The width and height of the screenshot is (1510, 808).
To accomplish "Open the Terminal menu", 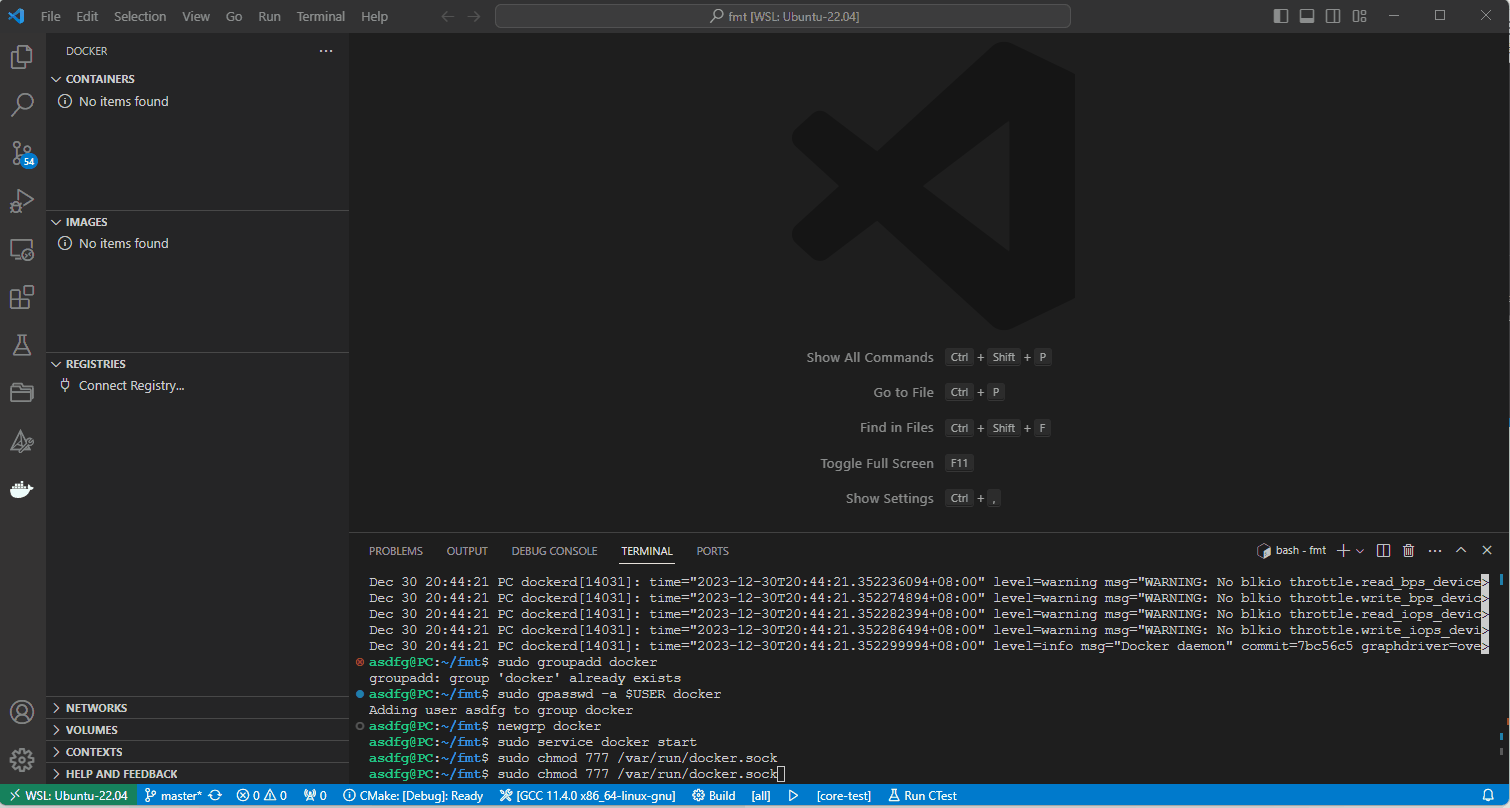I will [x=320, y=16].
